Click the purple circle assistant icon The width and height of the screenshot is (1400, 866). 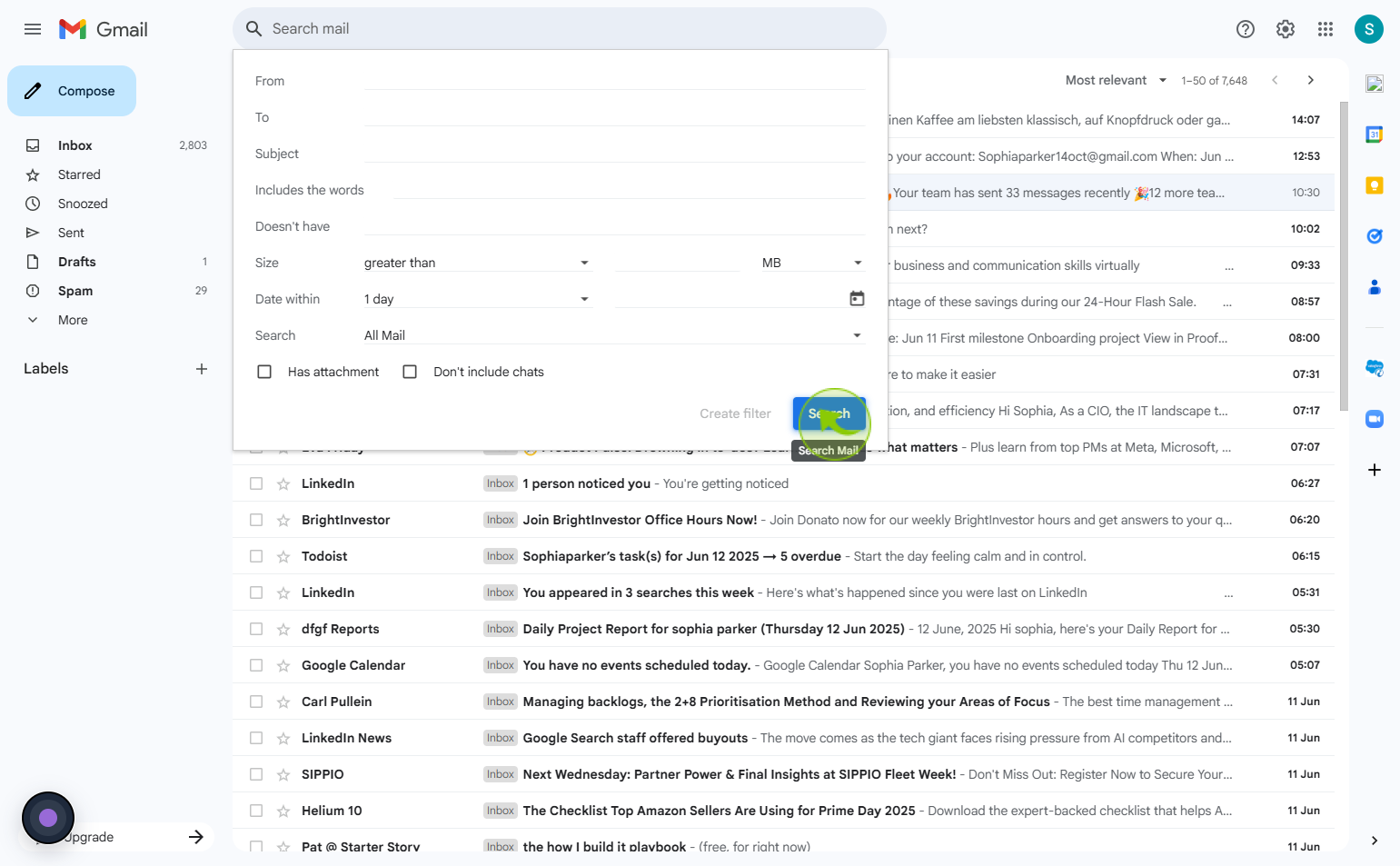[x=48, y=818]
